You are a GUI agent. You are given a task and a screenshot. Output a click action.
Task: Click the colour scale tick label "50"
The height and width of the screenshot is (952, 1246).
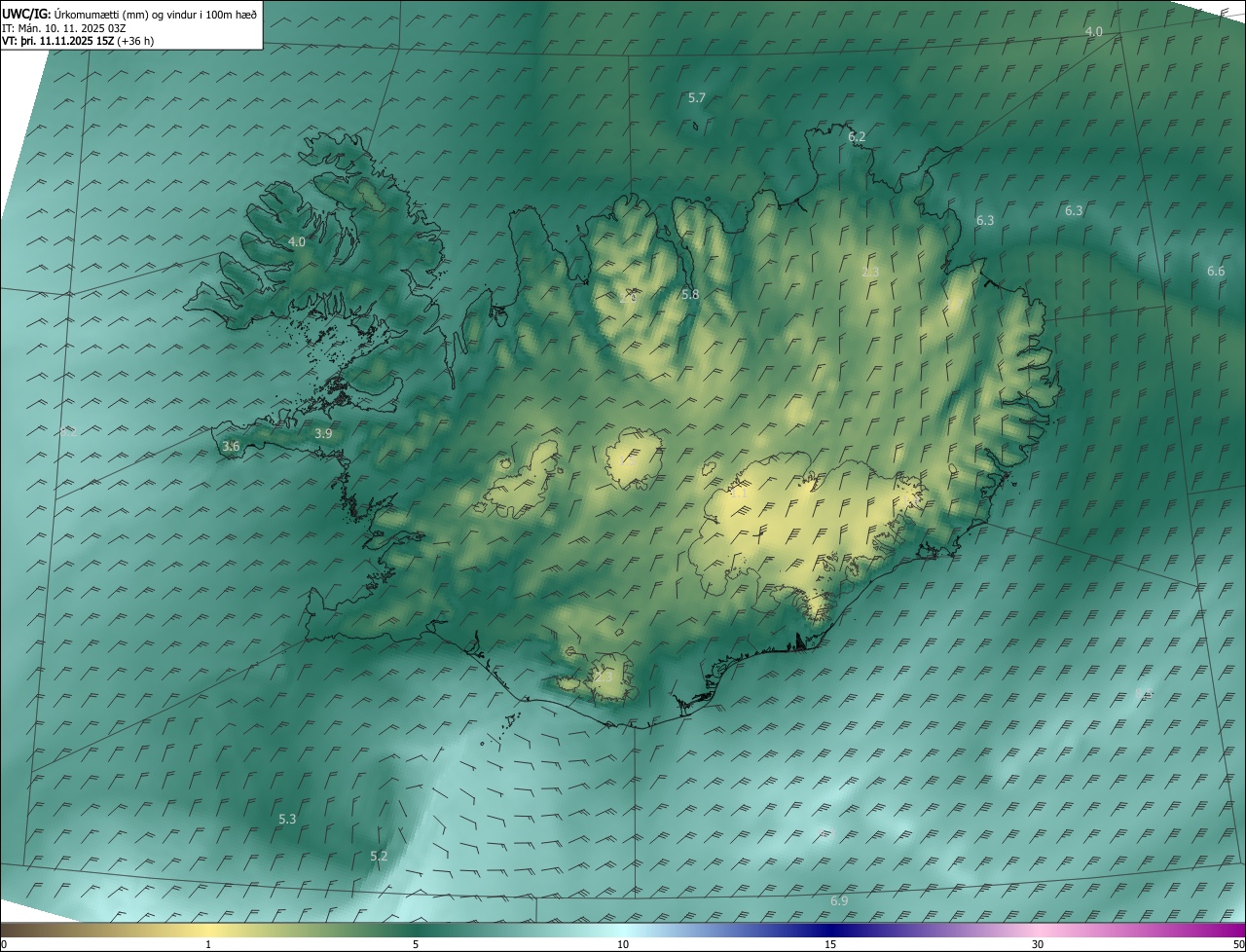1238,945
